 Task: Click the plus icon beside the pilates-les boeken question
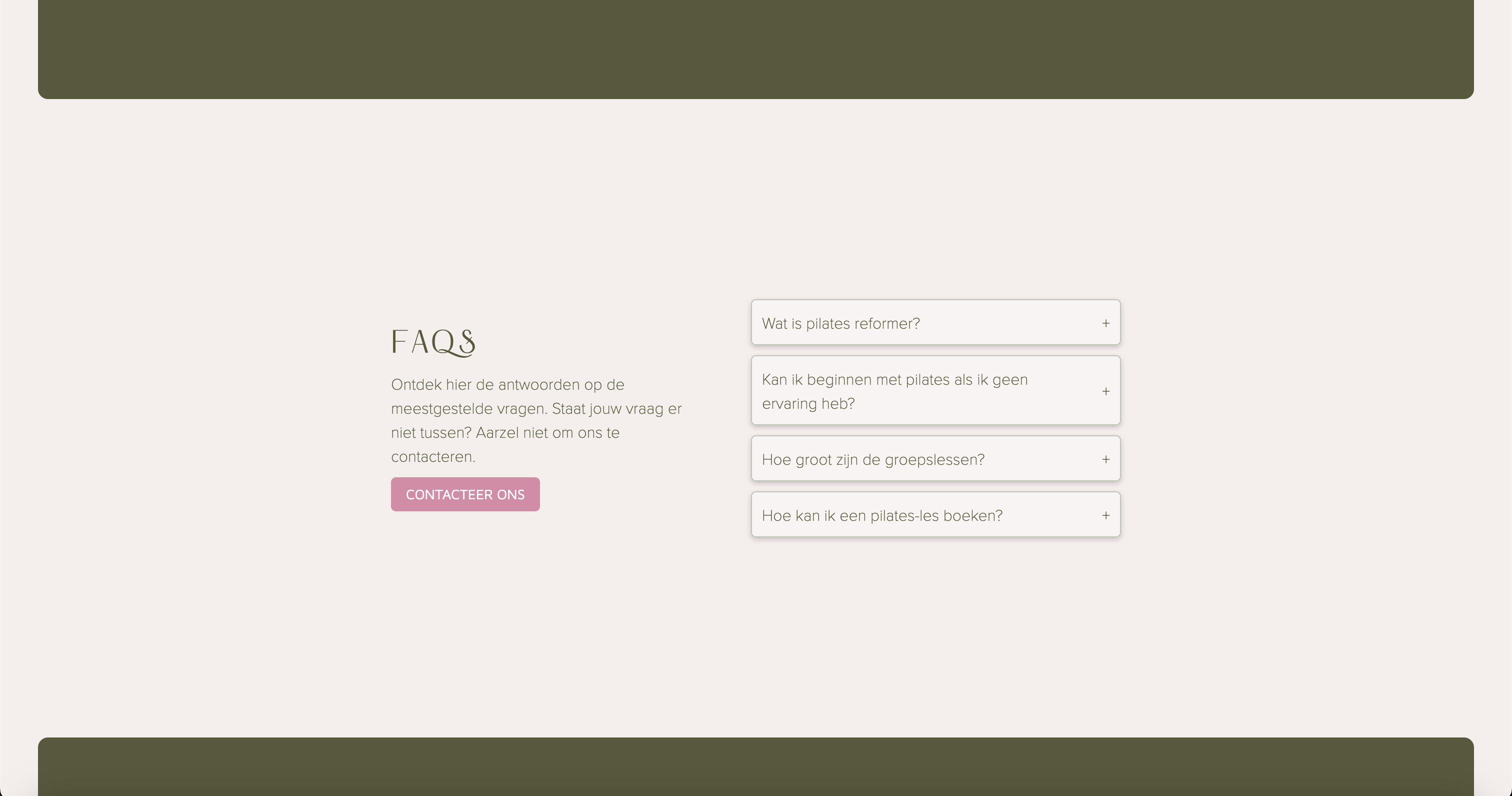1105,515
